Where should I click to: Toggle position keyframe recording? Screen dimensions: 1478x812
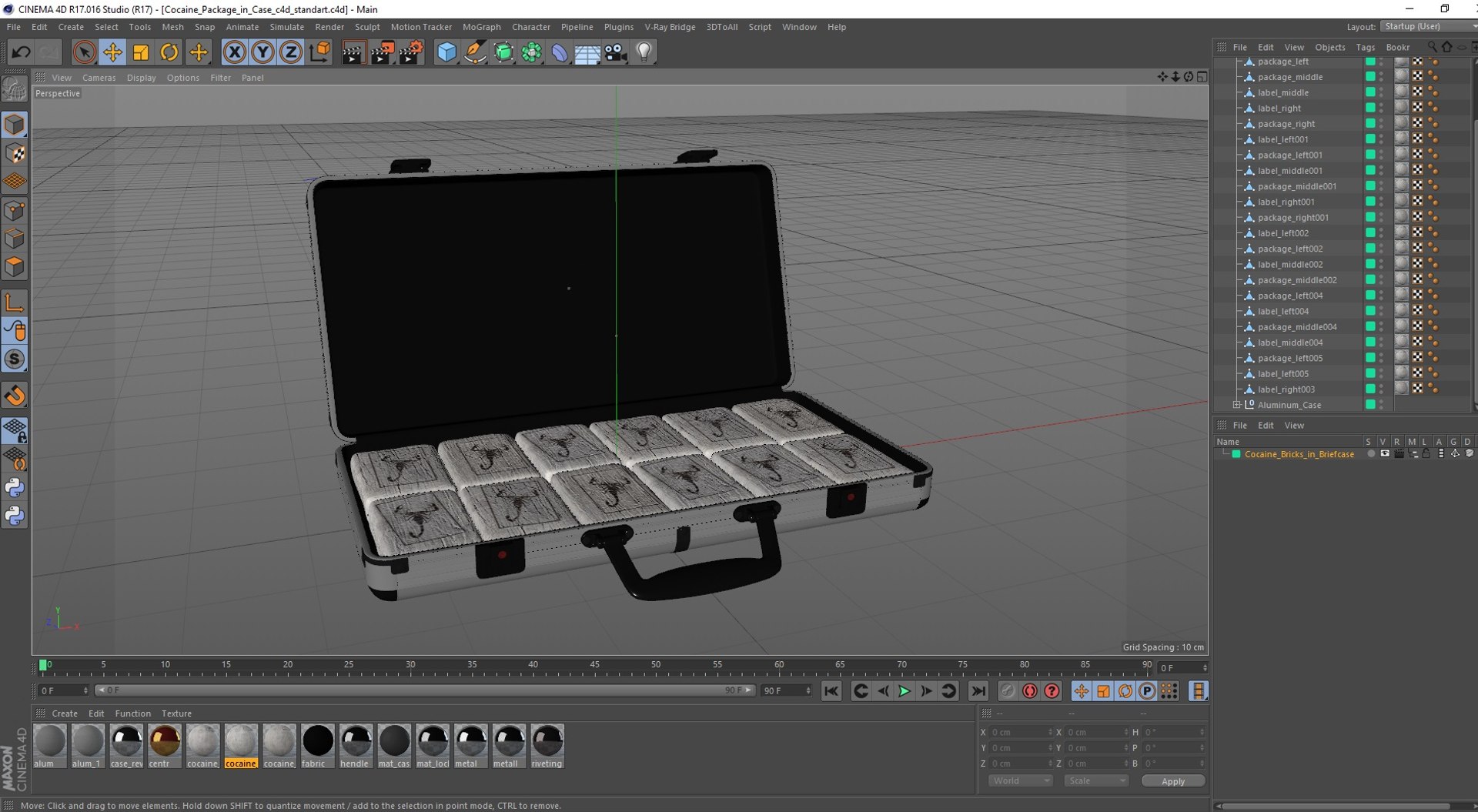tap(1082, 691)
